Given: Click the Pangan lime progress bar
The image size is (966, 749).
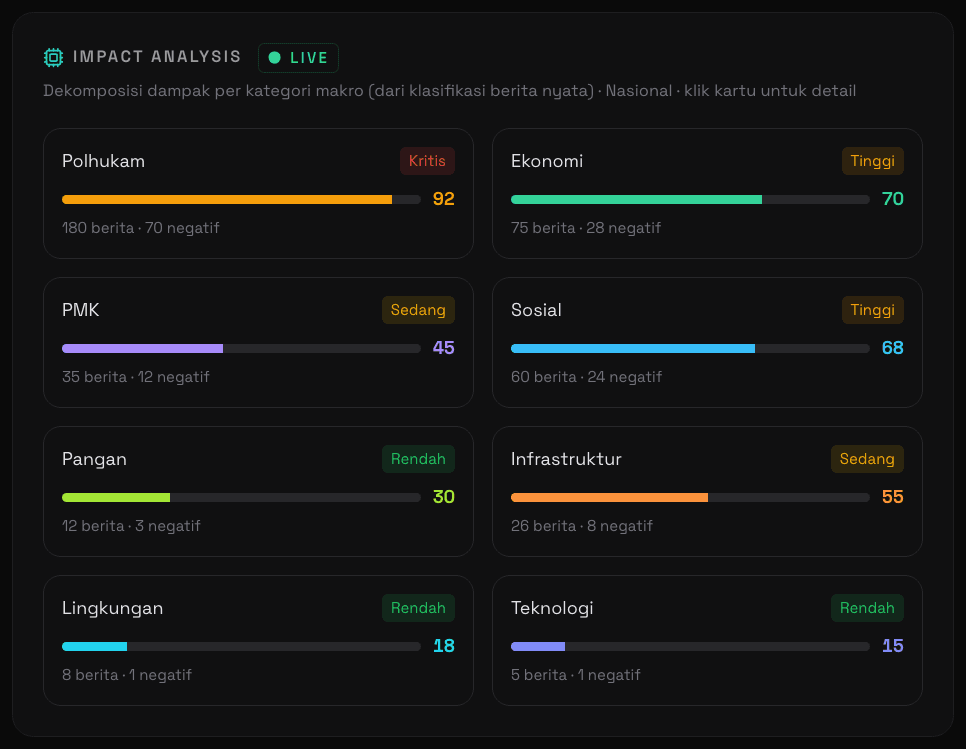Looking at the screenshot, I should click(x=242, y=498).
